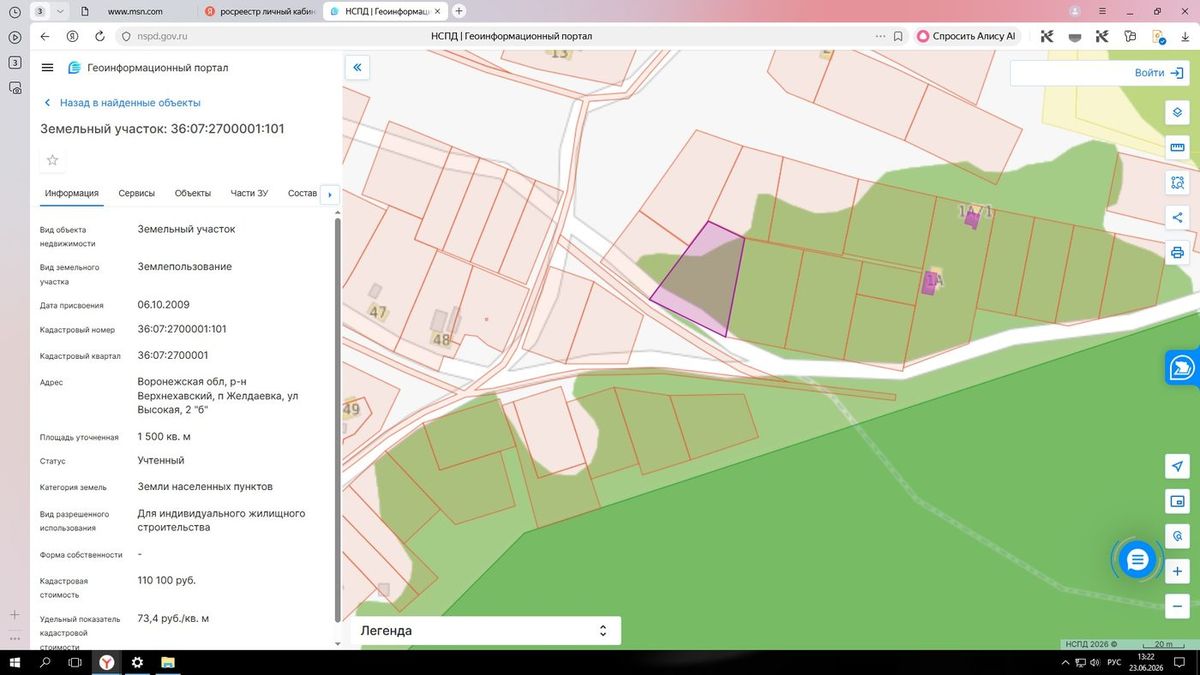Open Yandex Browser from the taskbar
The width and height of the screenshot is (1200, 675).
105,662
